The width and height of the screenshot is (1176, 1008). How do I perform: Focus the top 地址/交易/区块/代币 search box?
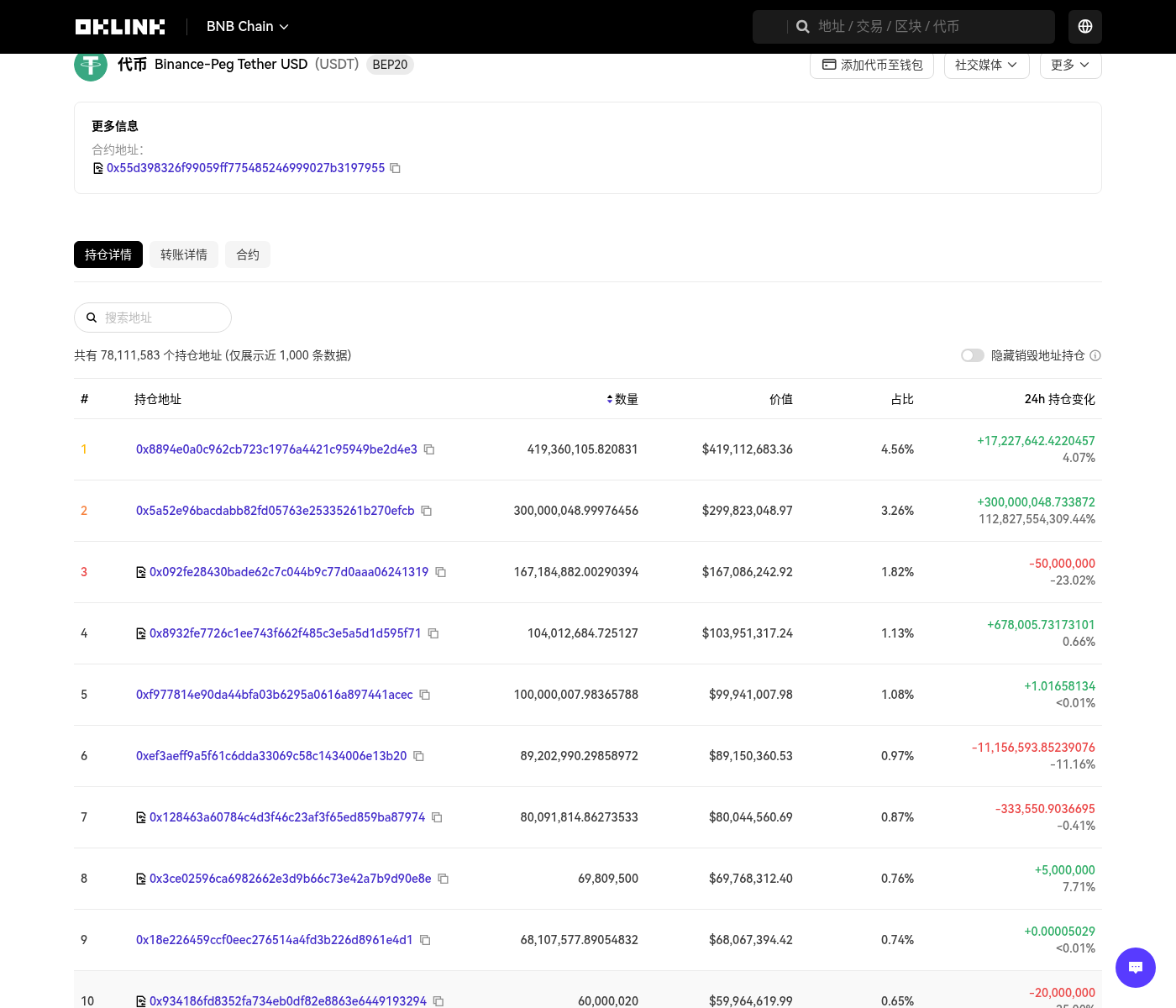coord(904,27)
